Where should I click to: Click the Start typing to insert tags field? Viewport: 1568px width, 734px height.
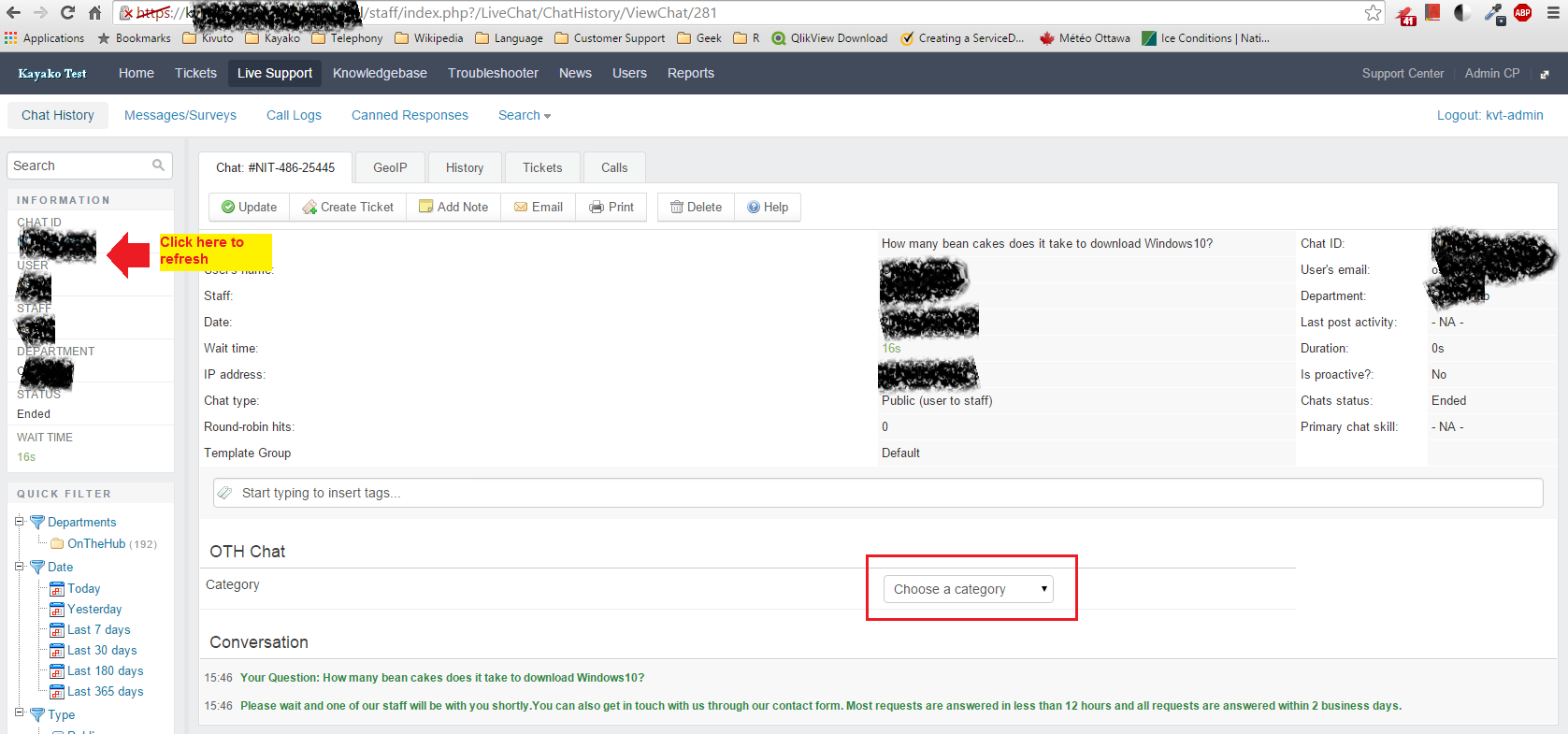pyautogui.click(x=878, y=493)
